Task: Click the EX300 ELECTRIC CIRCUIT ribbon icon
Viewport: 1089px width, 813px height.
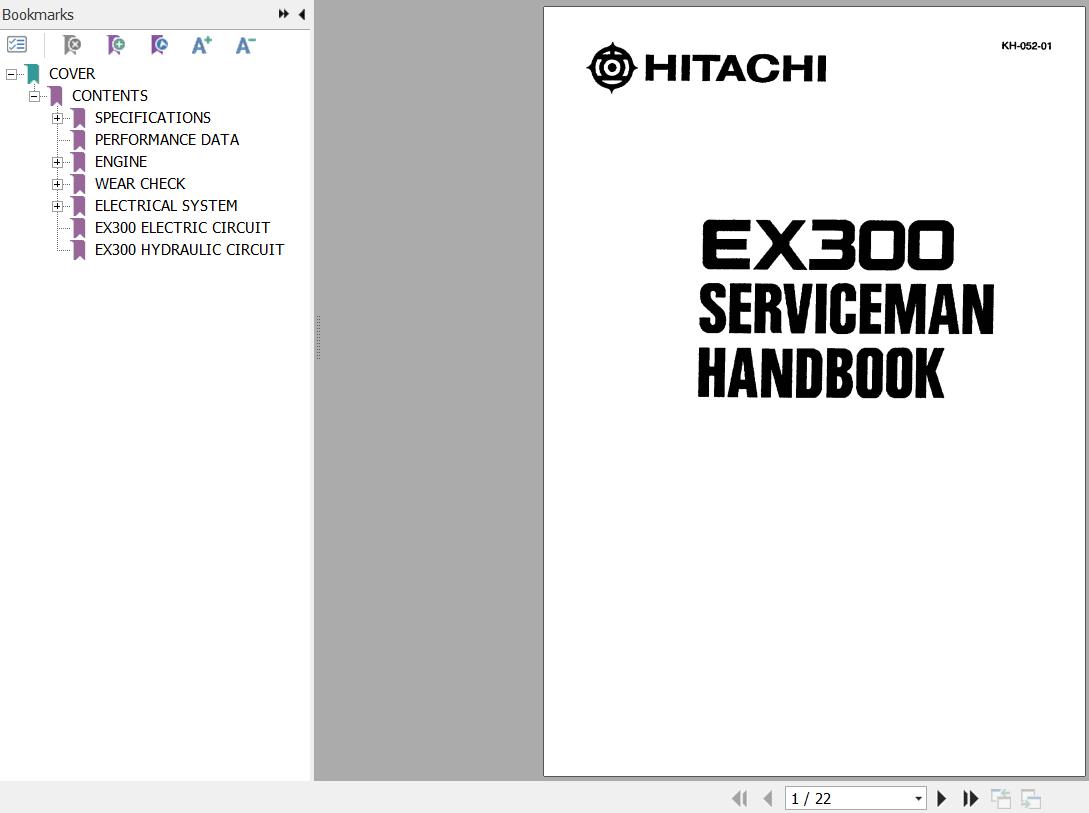Action: 79,228
